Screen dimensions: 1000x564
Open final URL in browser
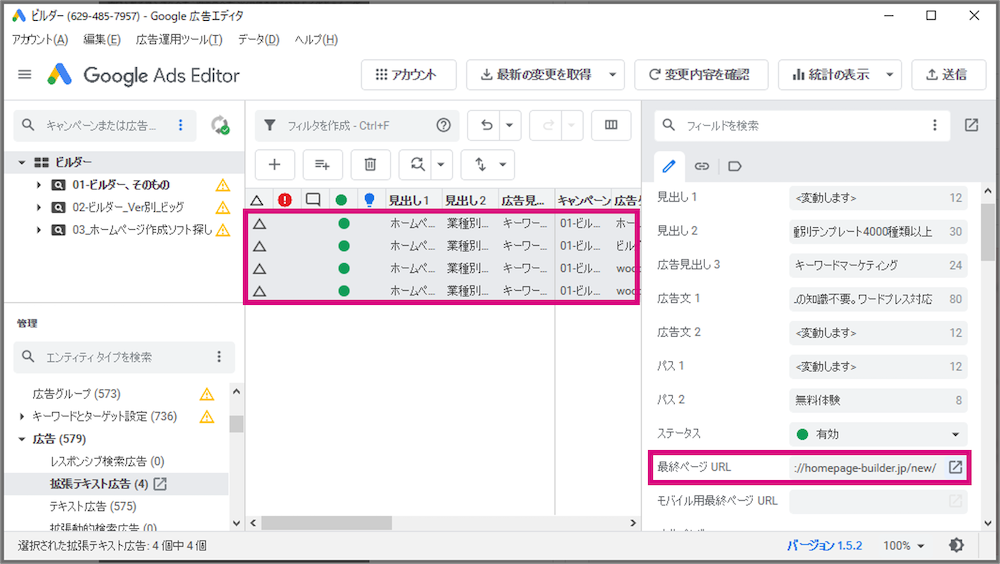[955, 467]
